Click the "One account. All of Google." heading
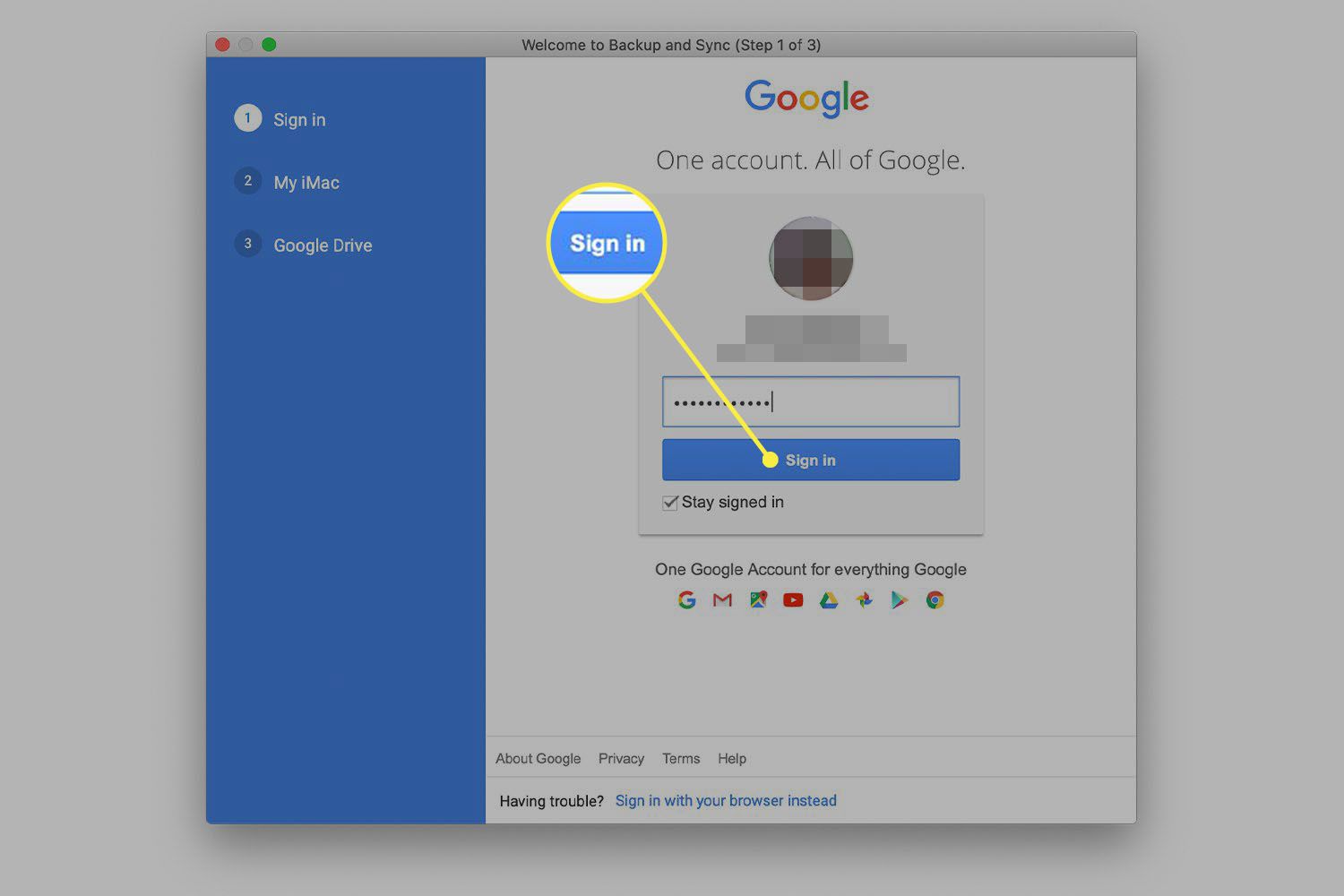 point(811,160)
